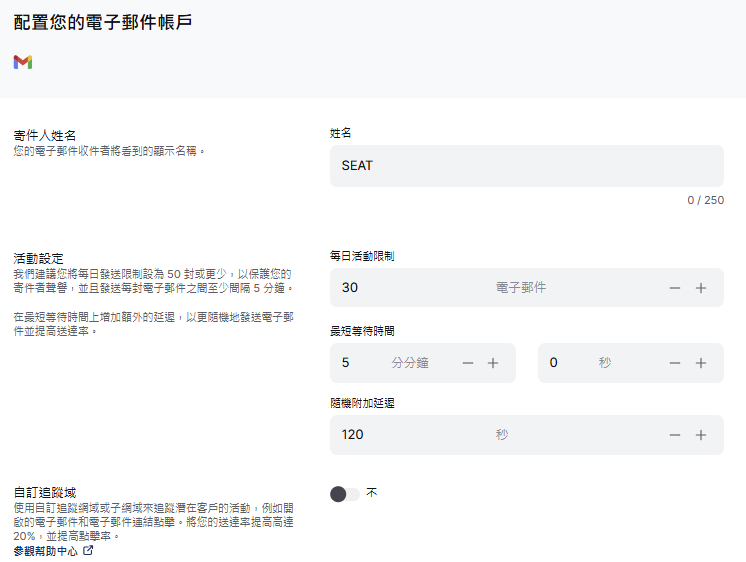The image size is (746, 562).
Task: Click the 配置您的電子郵件帳戶 page title
Action: point(103,22)
